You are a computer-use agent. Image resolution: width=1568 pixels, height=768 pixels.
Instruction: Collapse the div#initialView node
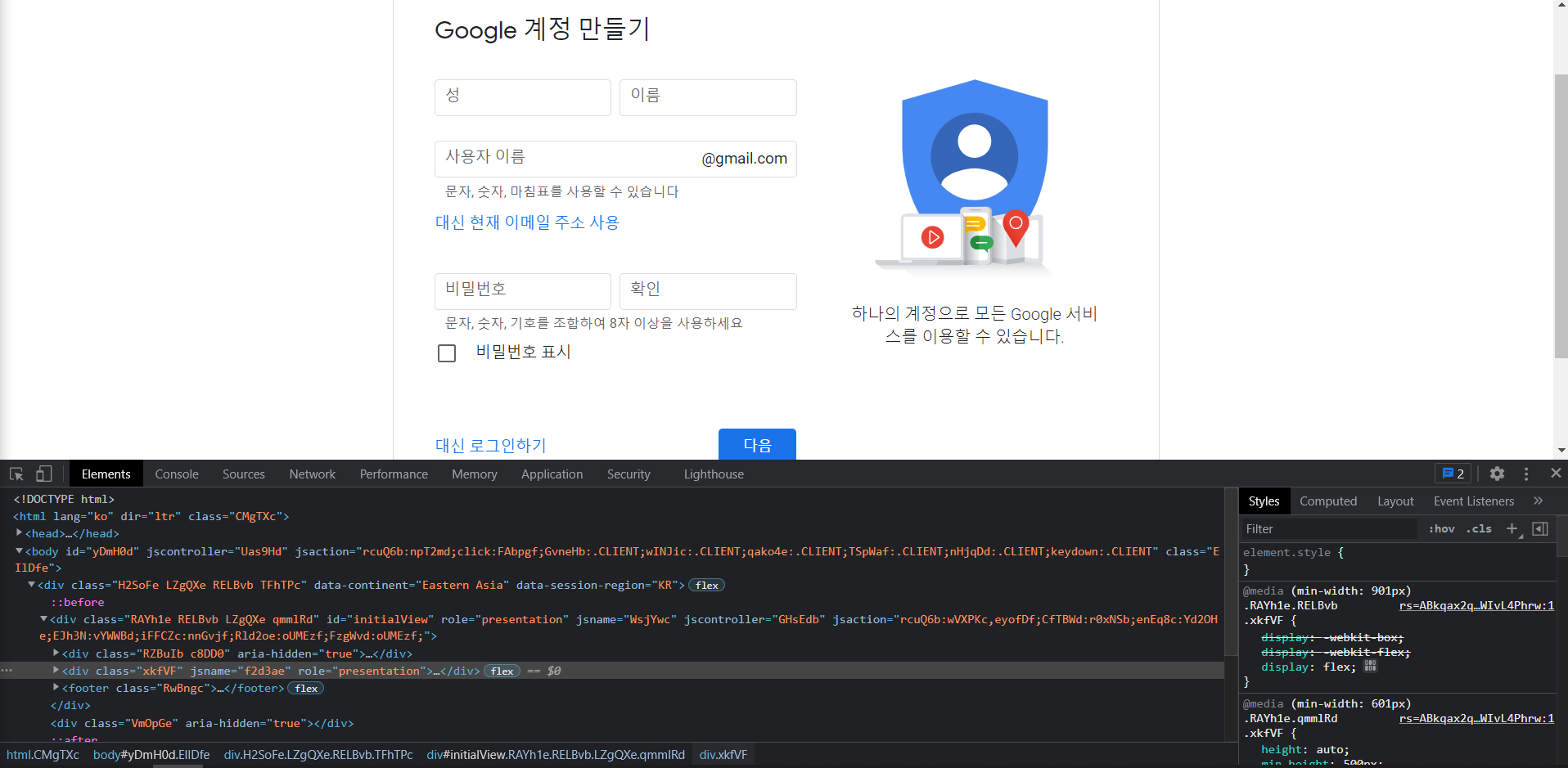coord(44,619)
